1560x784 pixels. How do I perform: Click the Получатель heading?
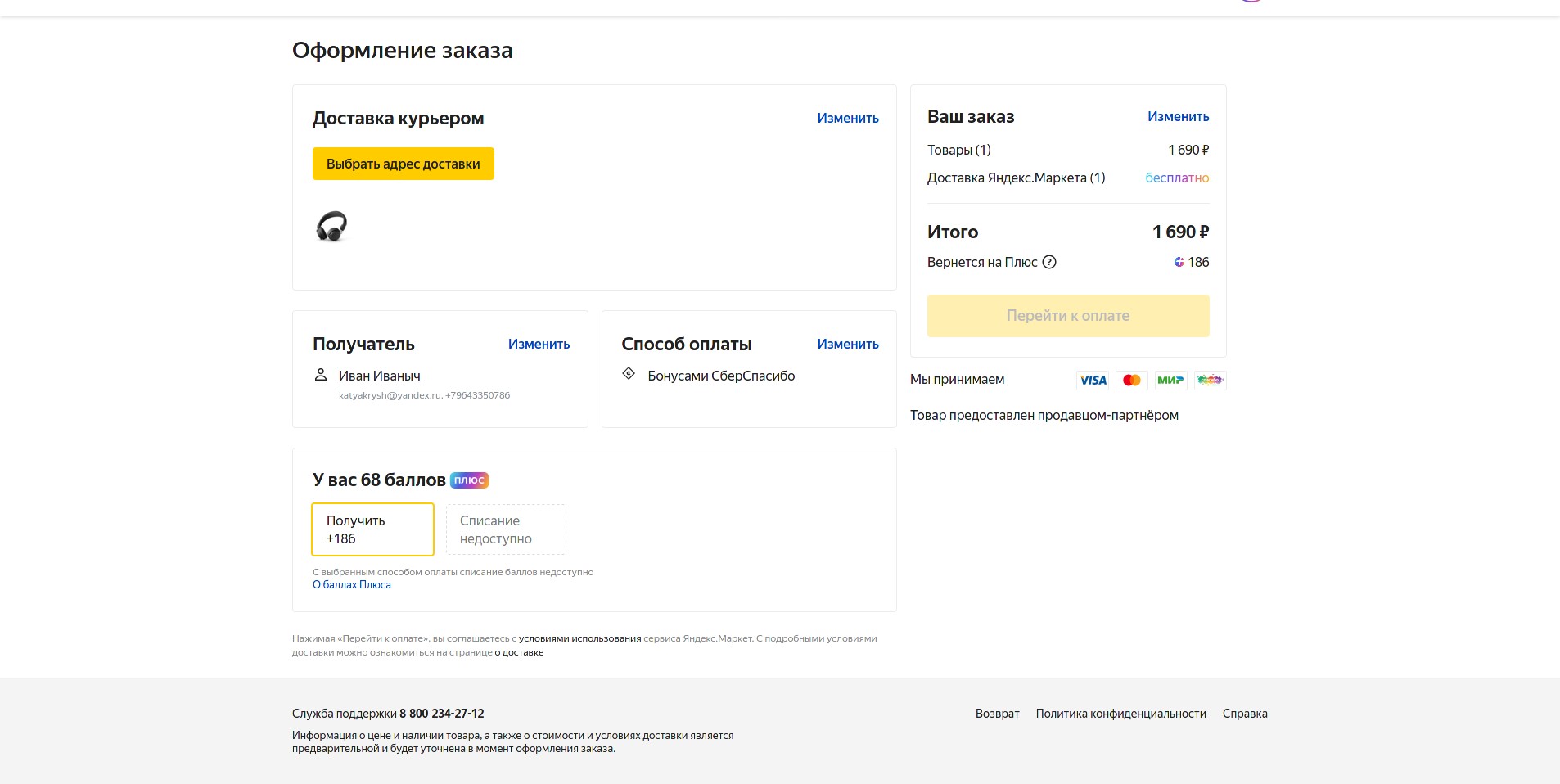[x=363, y=345]
